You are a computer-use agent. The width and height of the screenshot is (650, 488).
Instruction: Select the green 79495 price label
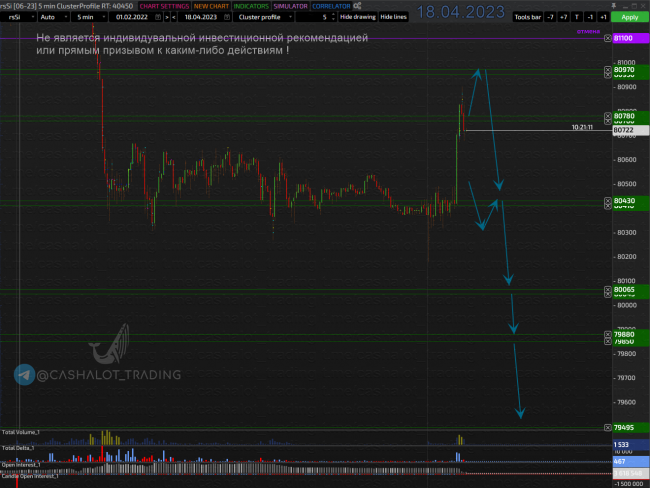[x=631, y=427]
